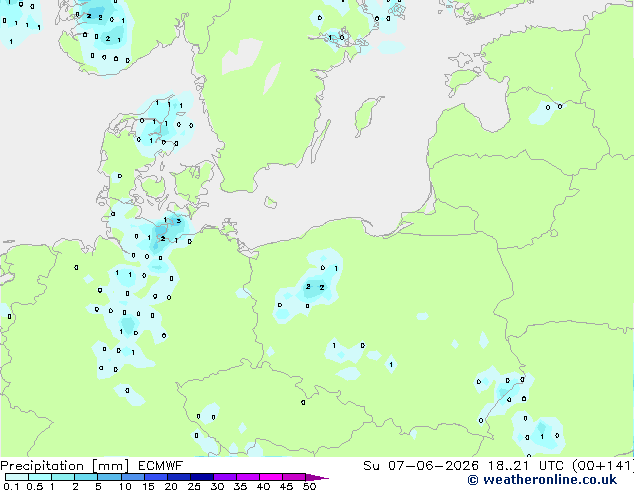This screenshot has height=490, width=634.
Task: Click the 2–5 mm legend color box
Action: click(x=86, y=477)
